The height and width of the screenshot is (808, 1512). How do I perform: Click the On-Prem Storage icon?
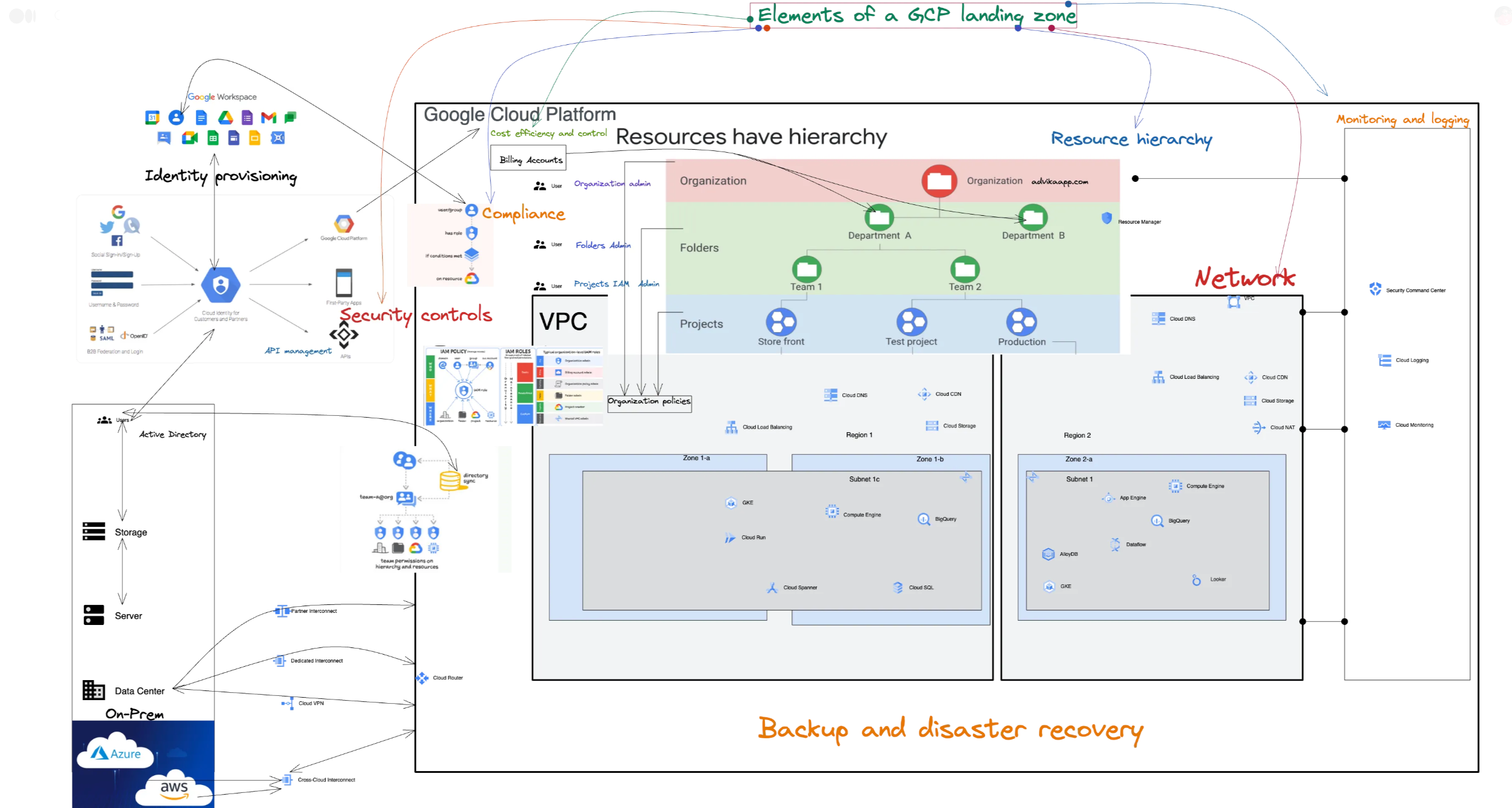94,531
